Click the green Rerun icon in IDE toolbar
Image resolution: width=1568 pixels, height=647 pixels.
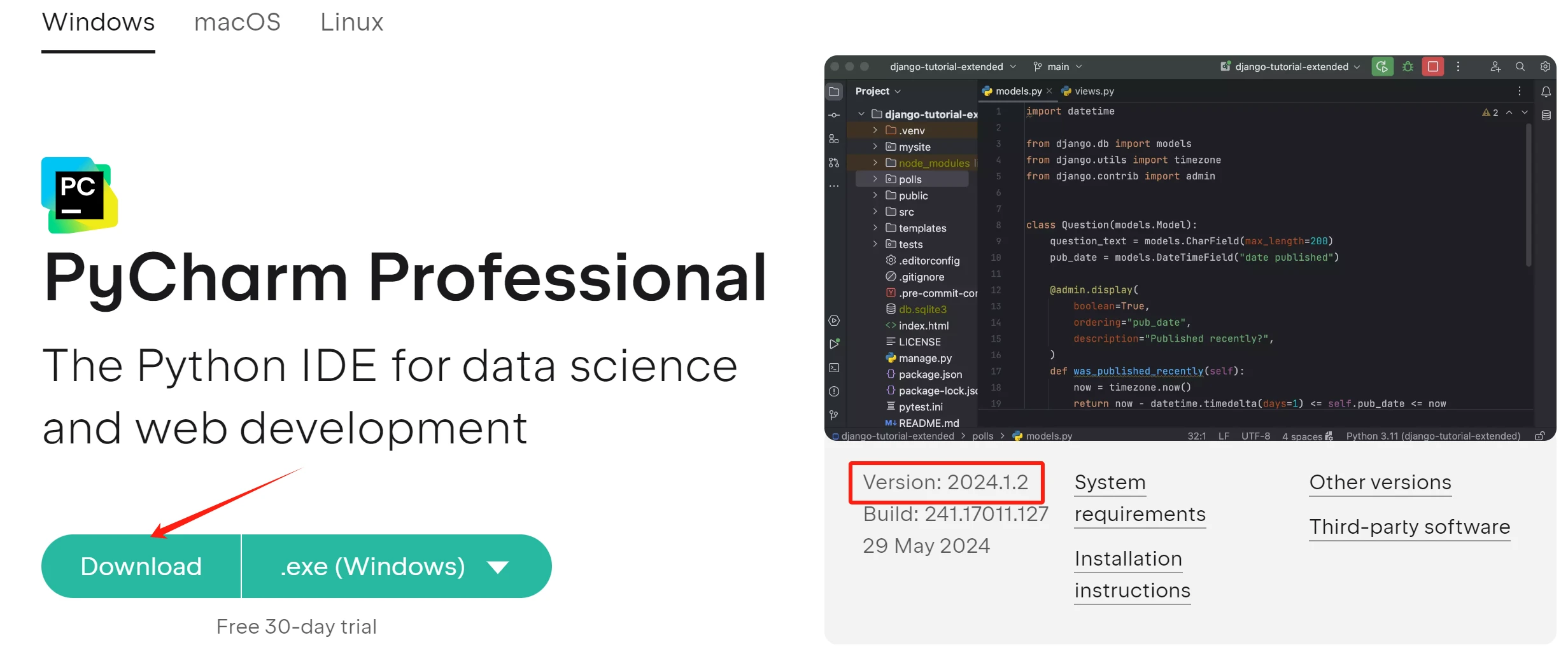point(1382,67)
